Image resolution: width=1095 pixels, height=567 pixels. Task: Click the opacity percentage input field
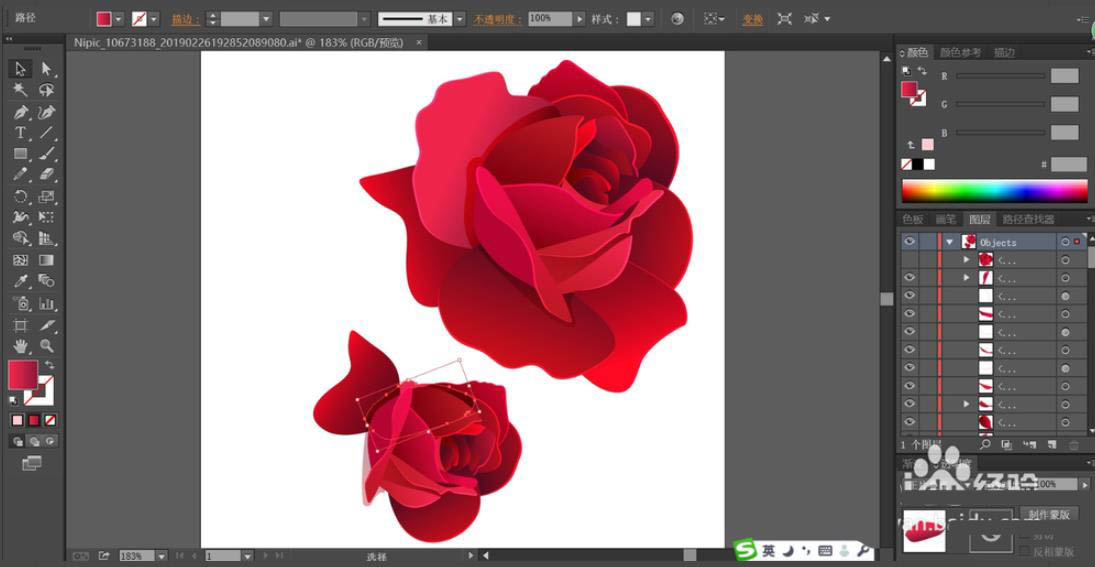click(548, 19)
